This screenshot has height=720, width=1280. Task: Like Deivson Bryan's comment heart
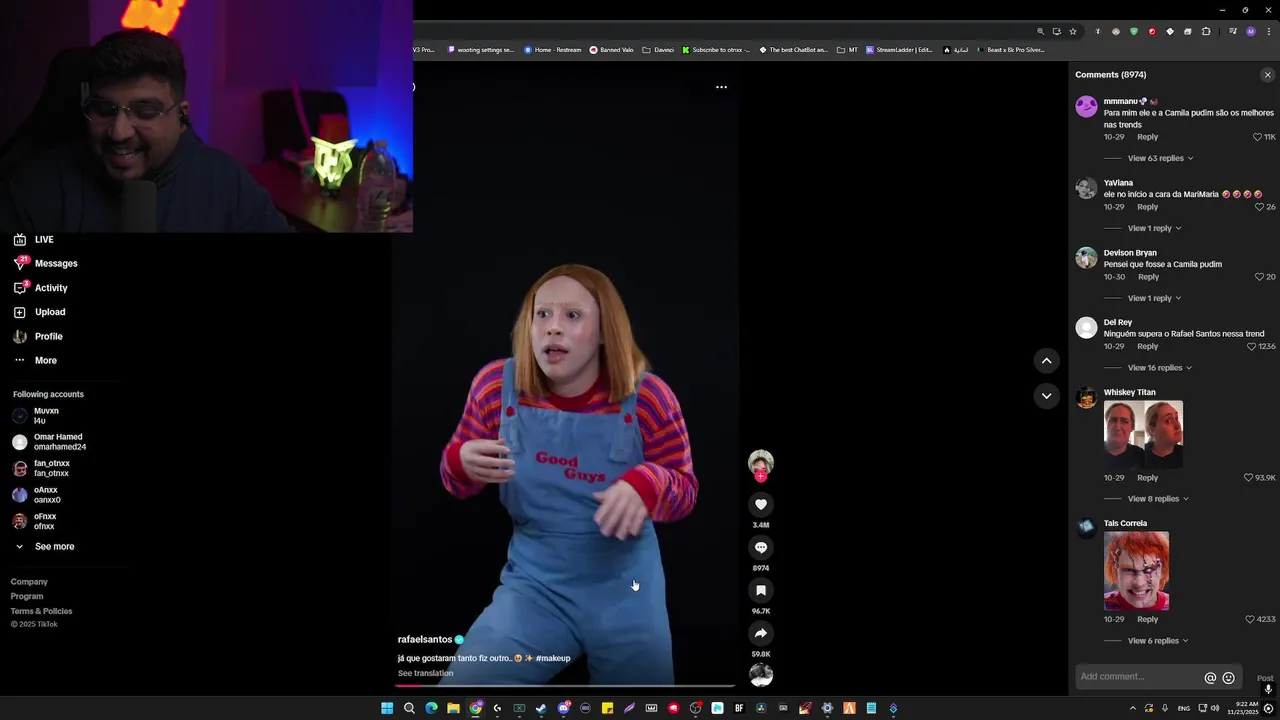click(x=1259, y=277)
